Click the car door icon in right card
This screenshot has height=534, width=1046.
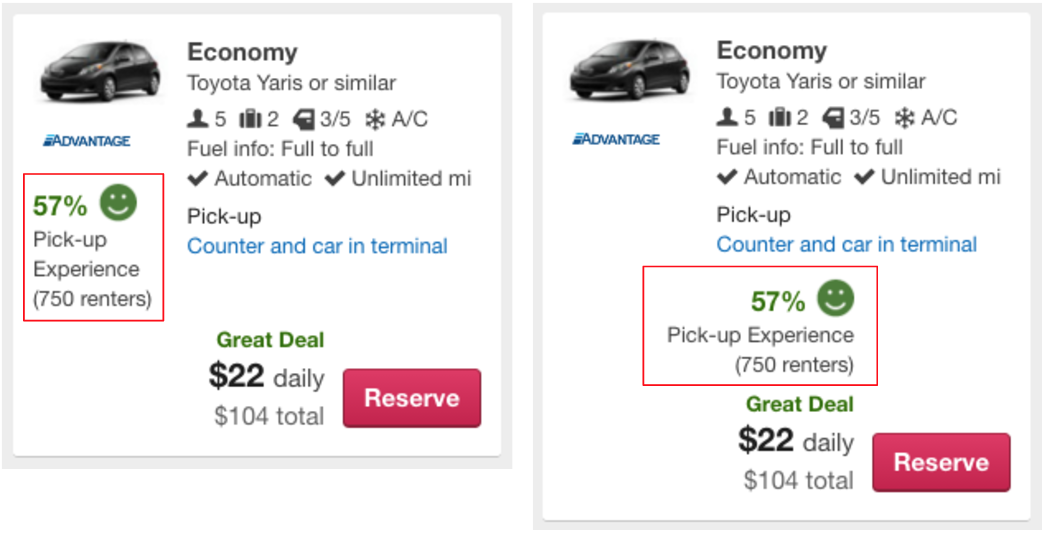click(x=833, y=118)
